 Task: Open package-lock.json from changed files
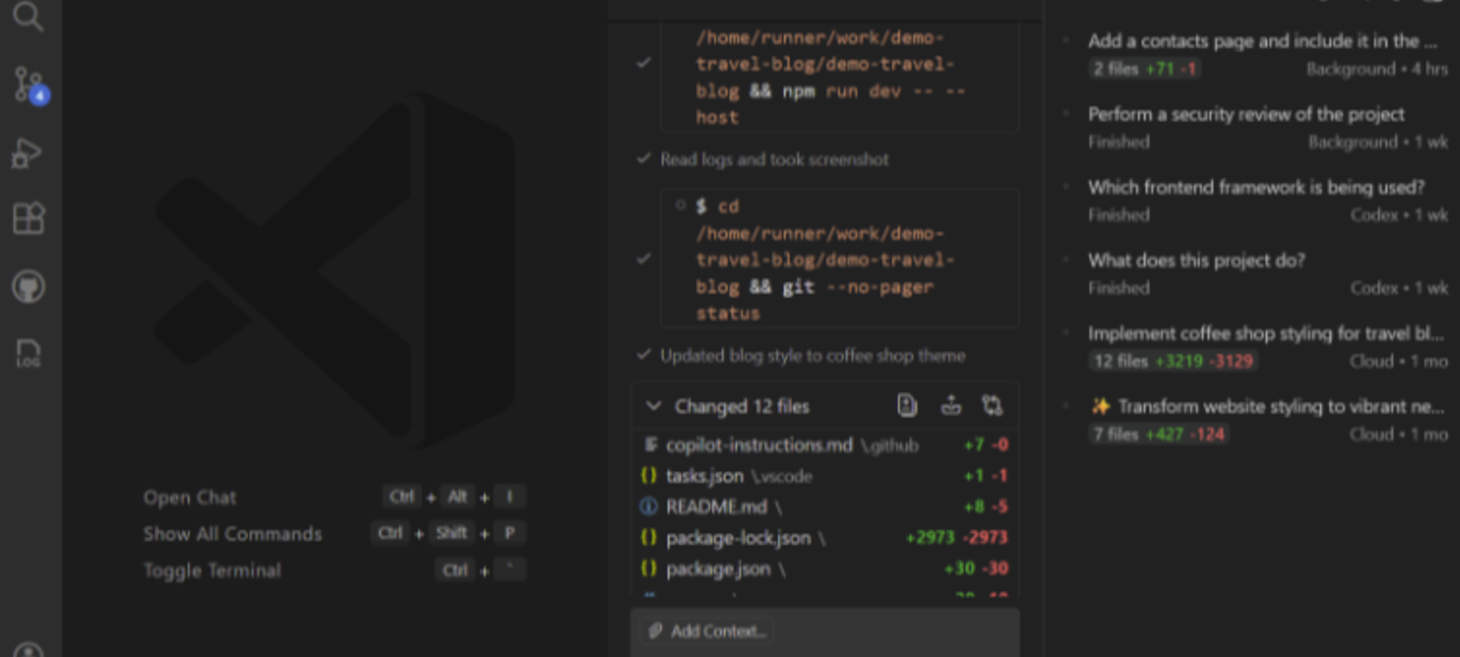(x=738, y=538)
